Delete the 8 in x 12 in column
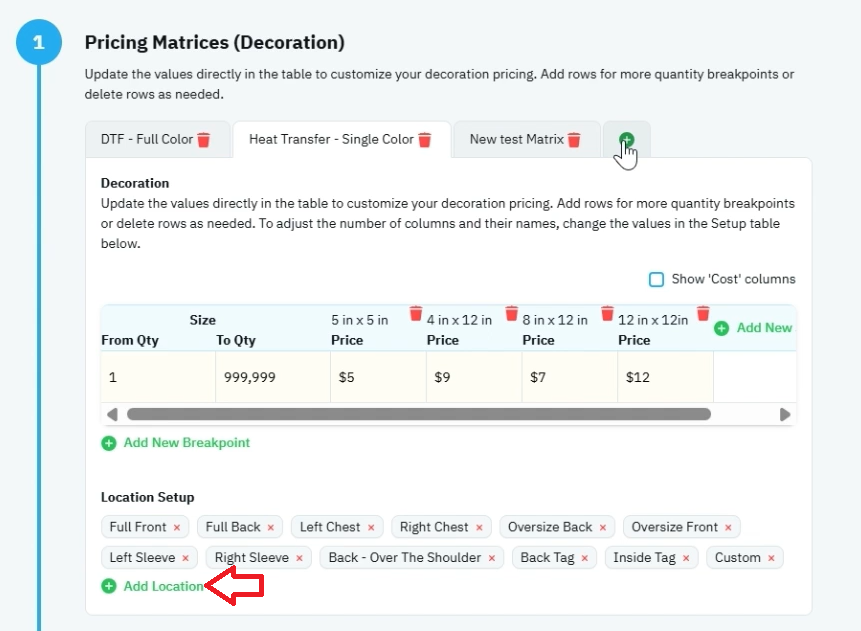Screen dimensions: 861x631 [x=607, y=314]
